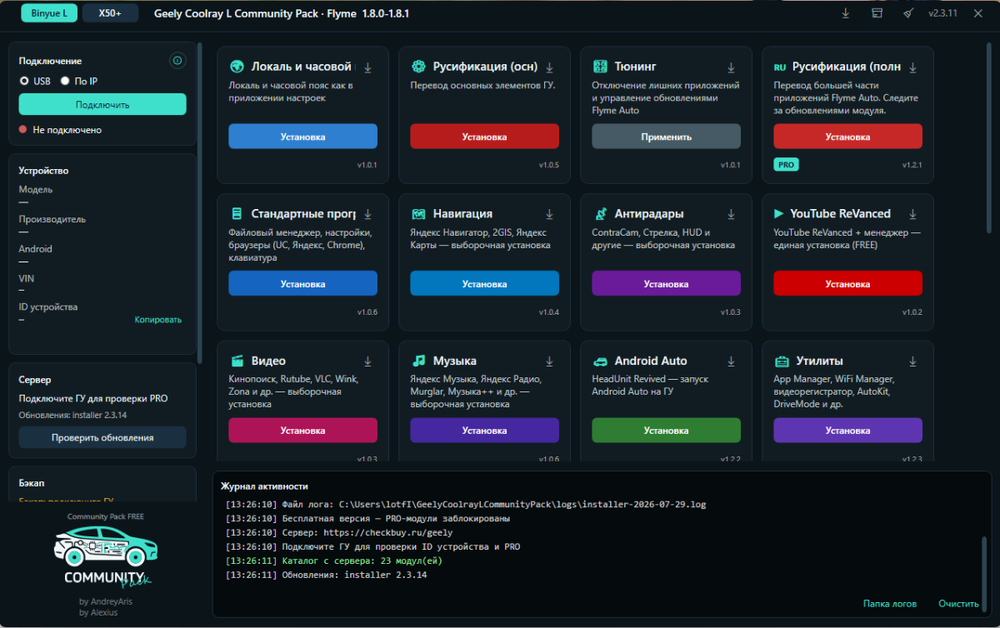Click the RU icon of Русификация (полн)
This screenshot has height=628, width=1000.
tap(779, 67)
